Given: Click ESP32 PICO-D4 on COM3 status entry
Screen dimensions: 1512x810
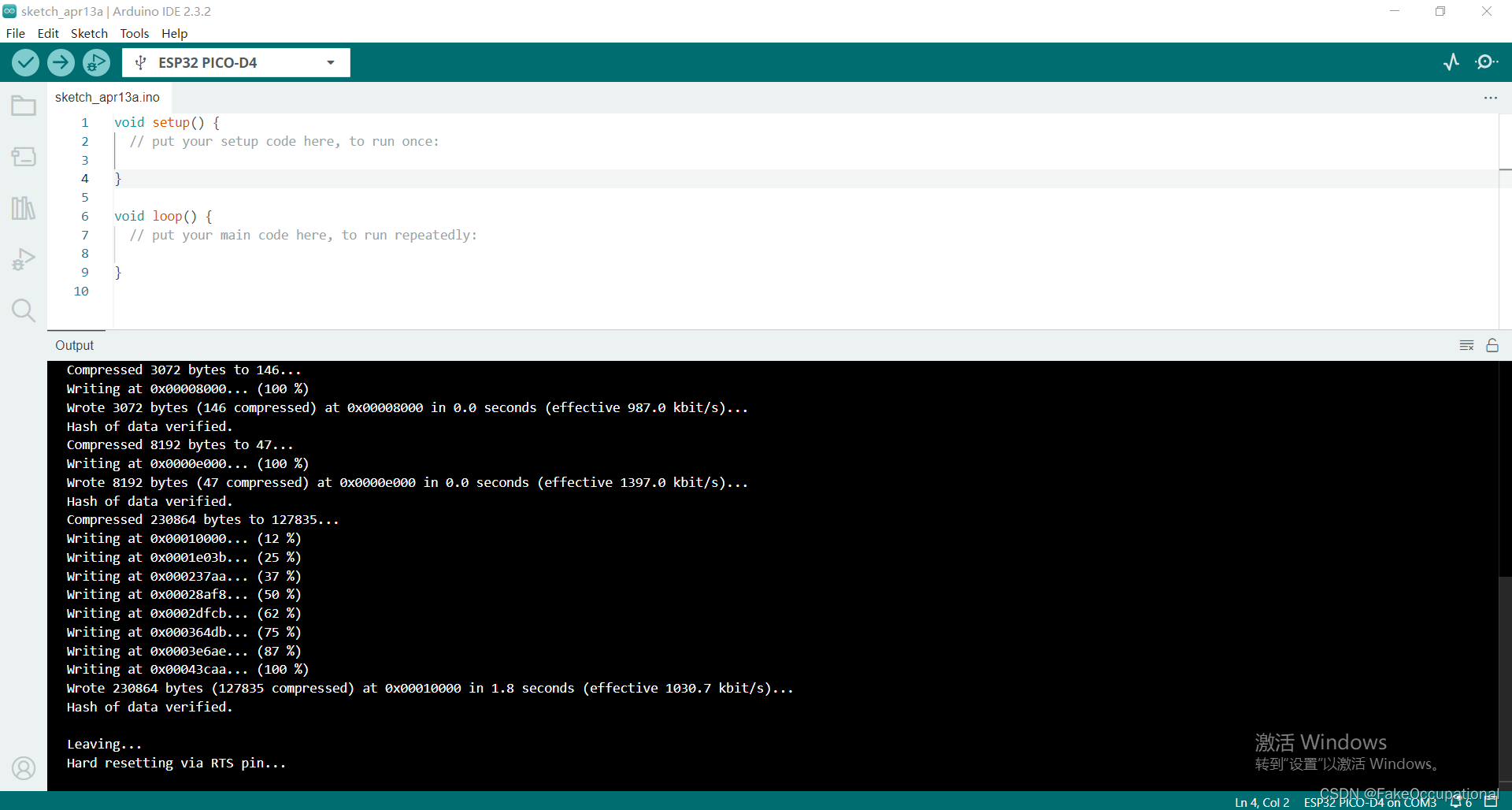Looking at the screenshot, I should (x=1370, y=802).
